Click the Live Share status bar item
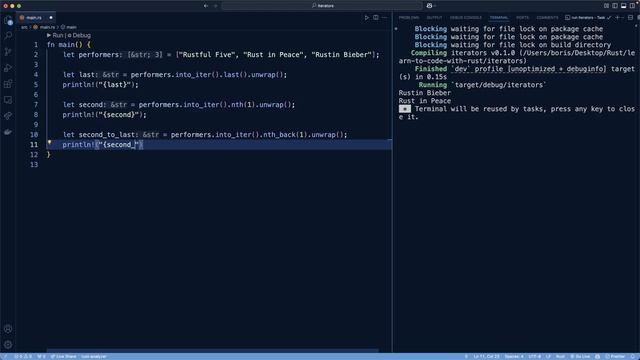640x360 pixels. (x=63, y=356)
